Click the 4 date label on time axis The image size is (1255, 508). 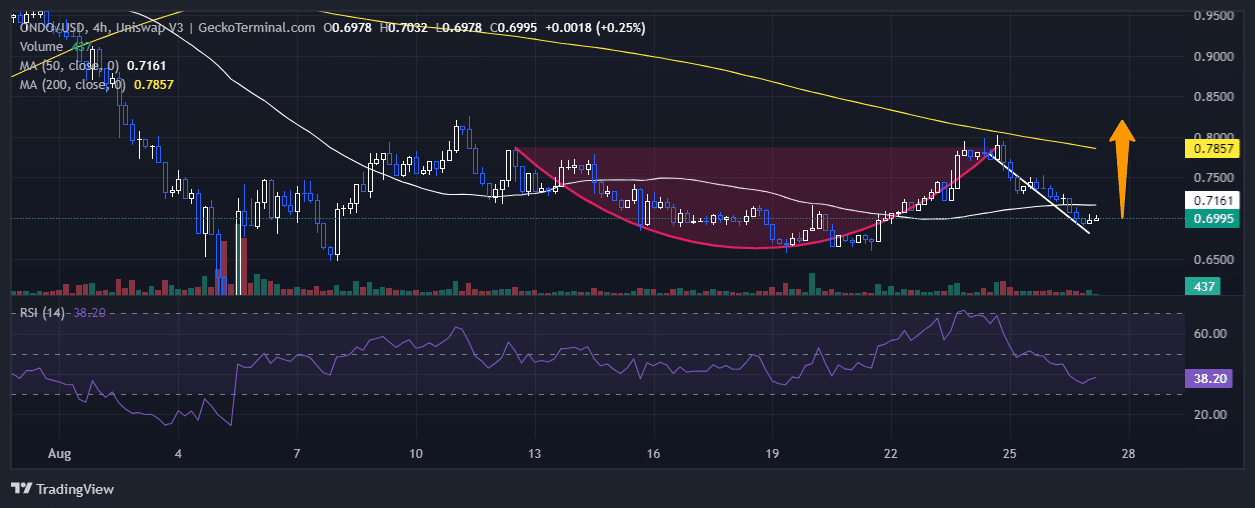[x=179, y=453]
